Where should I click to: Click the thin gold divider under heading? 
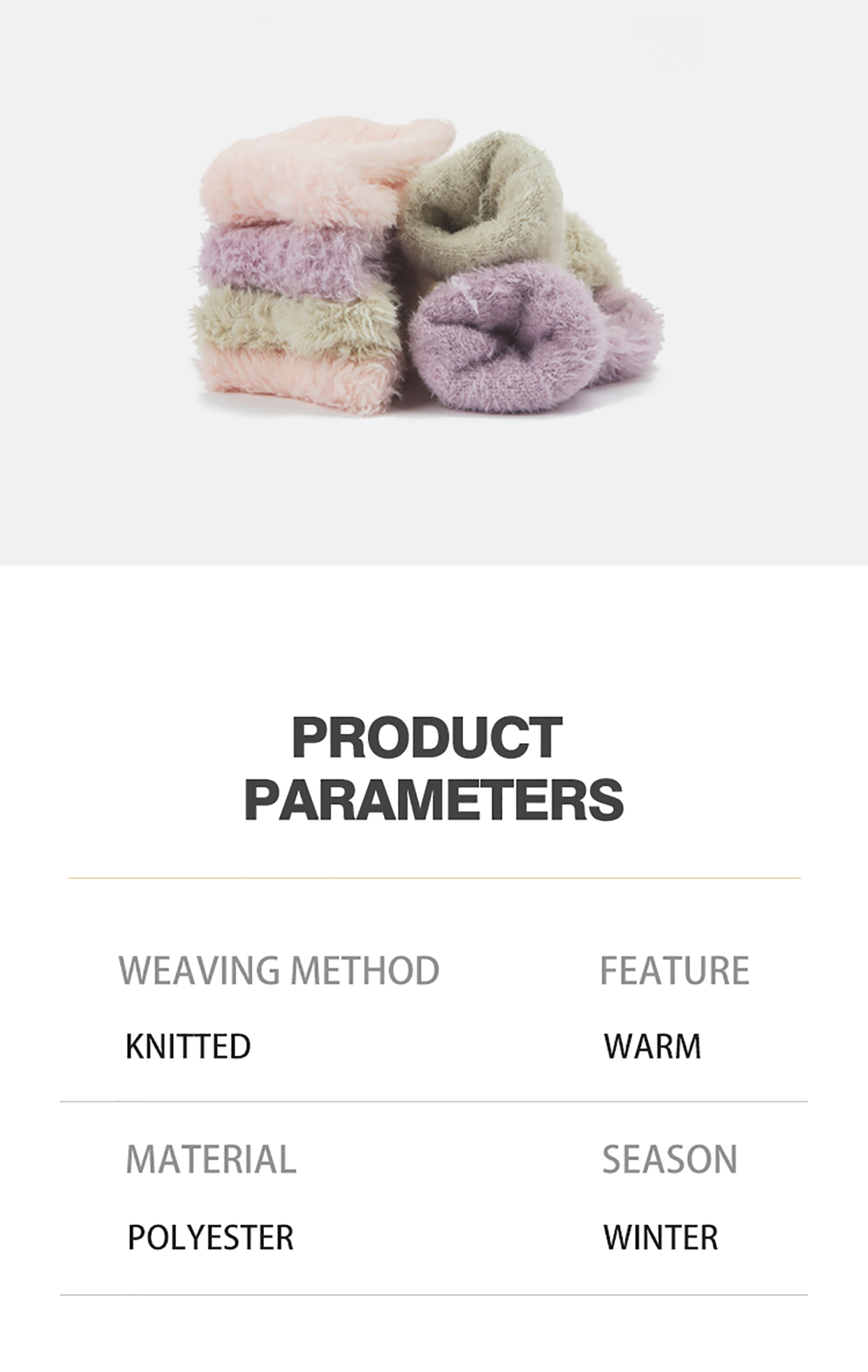click(434, 878)
